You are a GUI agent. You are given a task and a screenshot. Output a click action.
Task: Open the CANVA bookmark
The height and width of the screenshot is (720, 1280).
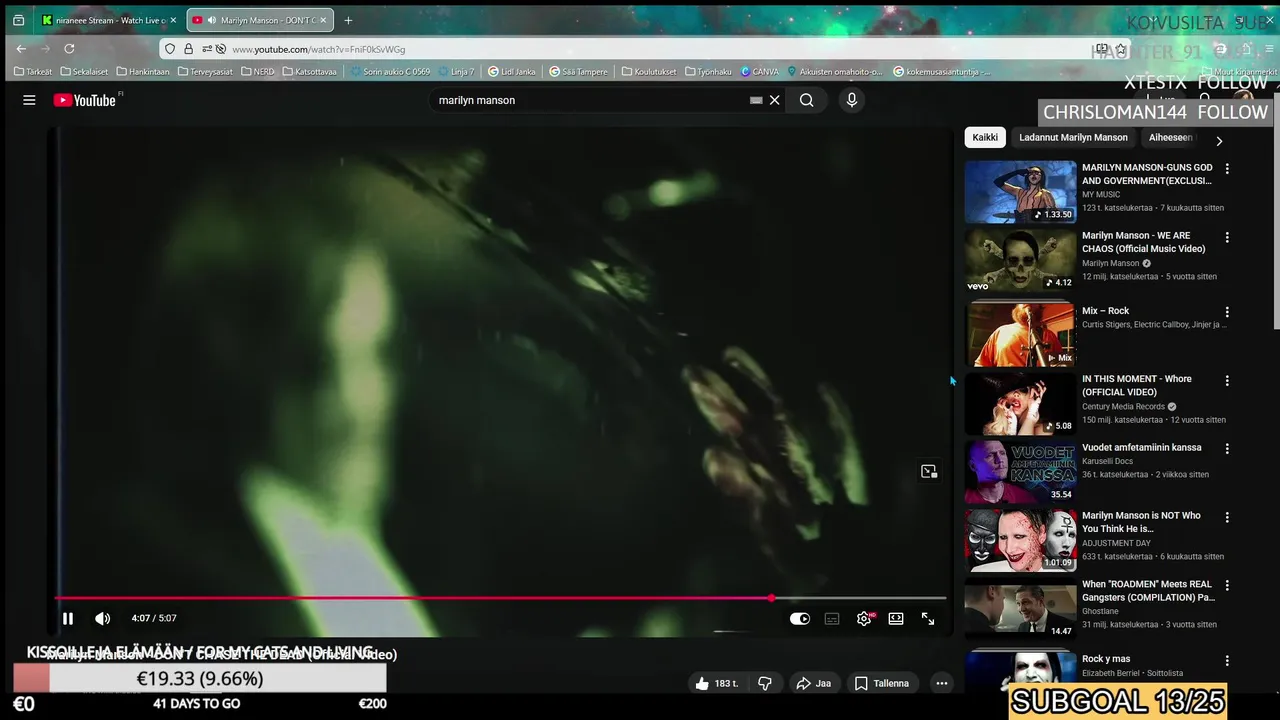coord(760,72)
